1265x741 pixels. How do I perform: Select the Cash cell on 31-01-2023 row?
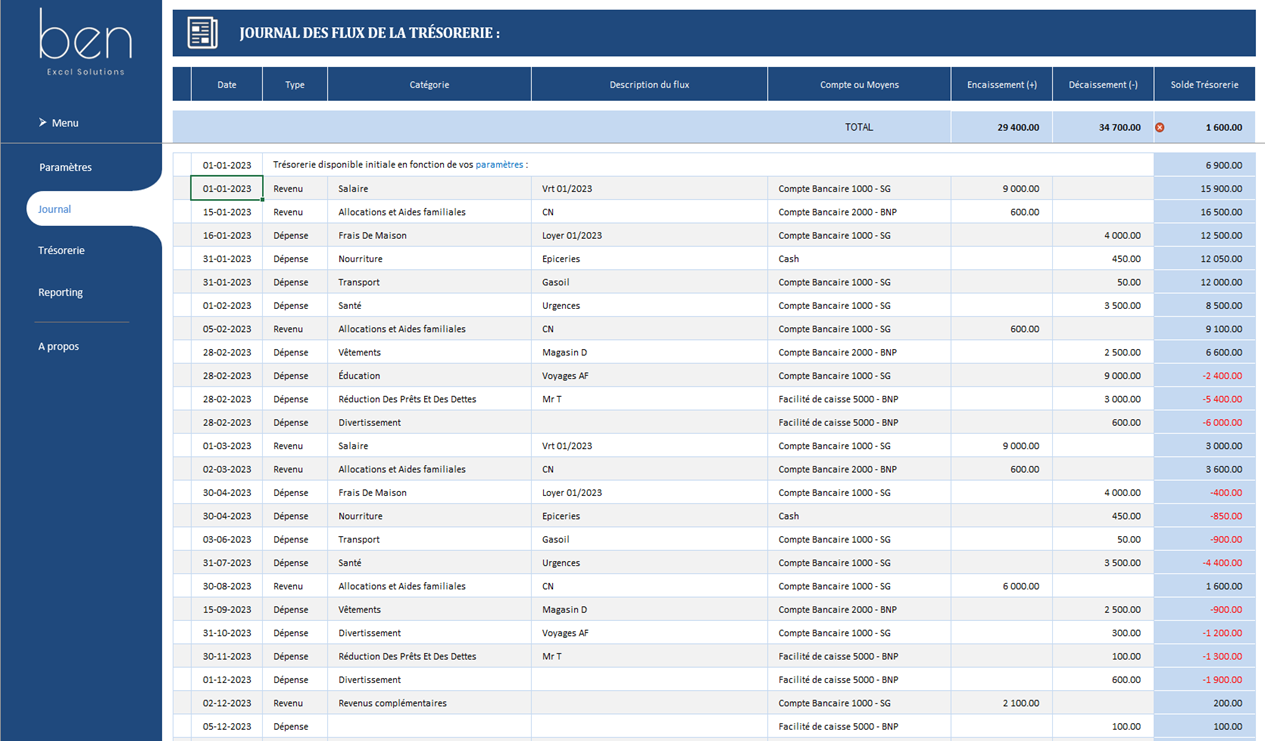point(859,258)
